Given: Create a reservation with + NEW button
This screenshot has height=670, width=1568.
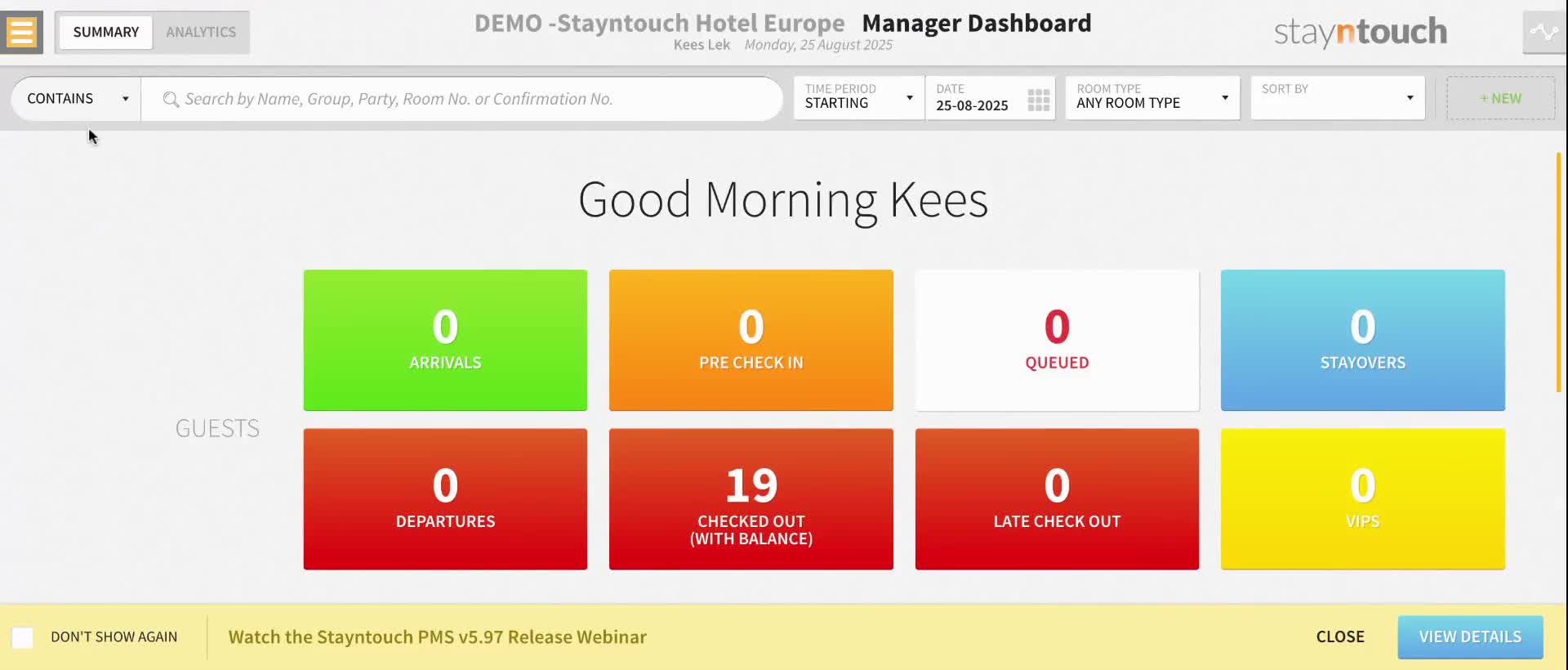Looking at the screenshot, I should click(x=1500, y=98).
